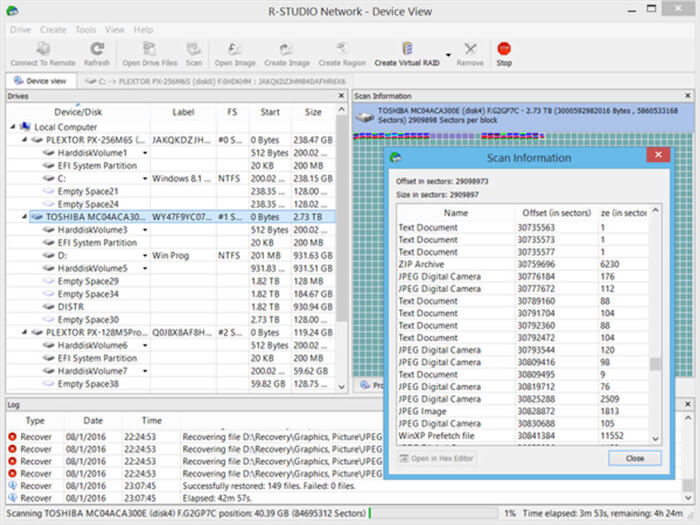The image size is (700, 525).
Task: Collapse the PLEXTOR PX-256M6S disk node
Action: tap(25, 140)
